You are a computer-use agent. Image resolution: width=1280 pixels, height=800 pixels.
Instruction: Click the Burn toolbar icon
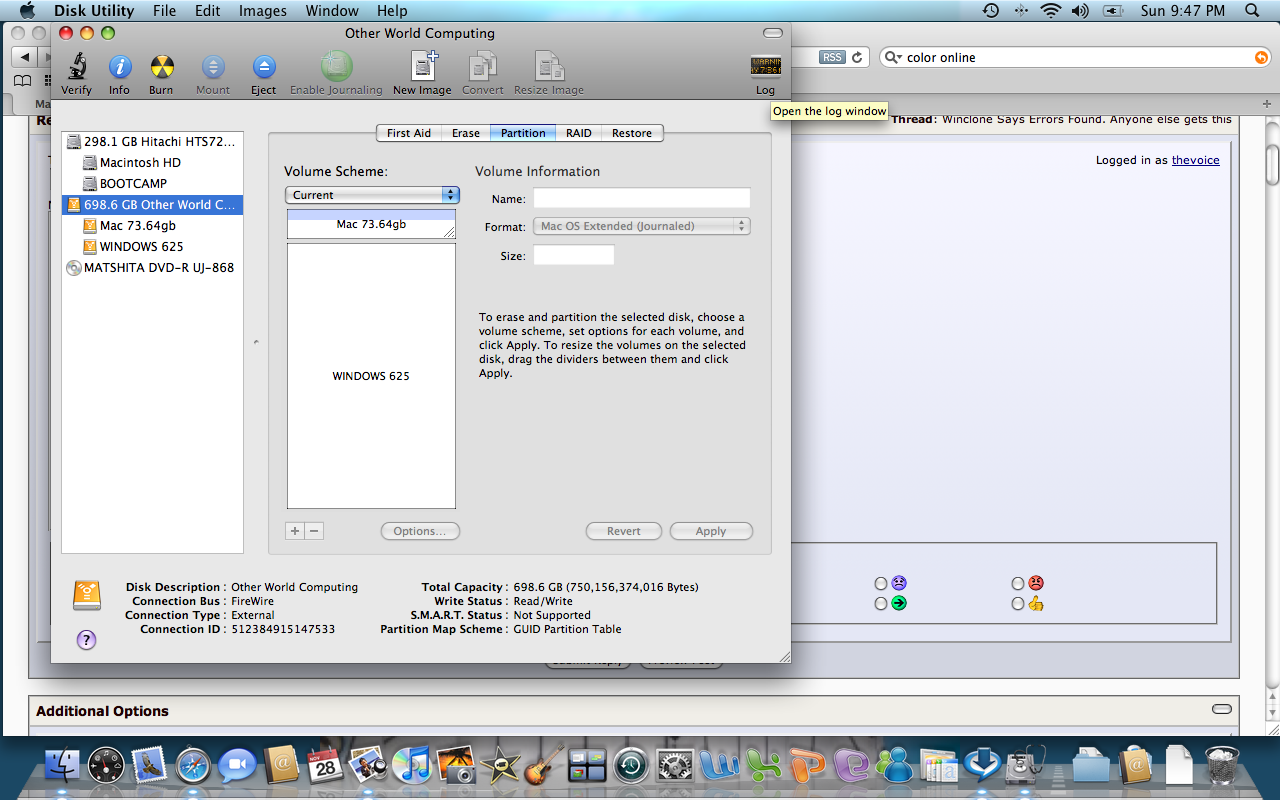[x=161, y=67]
